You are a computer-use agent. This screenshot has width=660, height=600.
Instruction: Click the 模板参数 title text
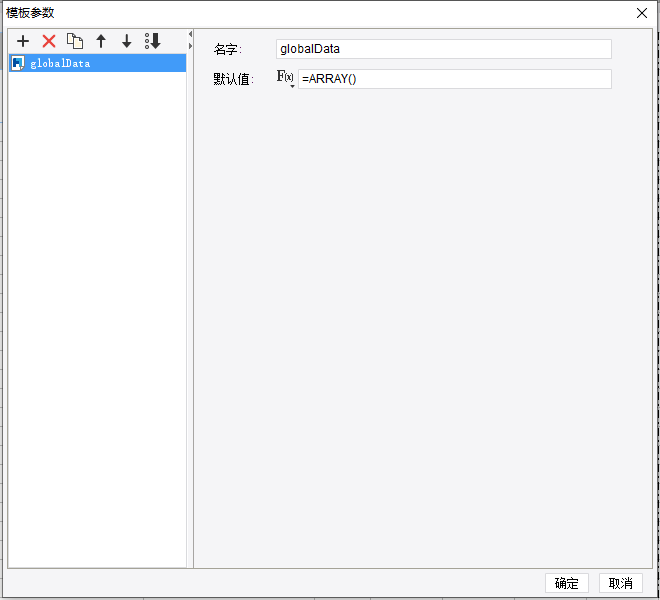(30, 13)
